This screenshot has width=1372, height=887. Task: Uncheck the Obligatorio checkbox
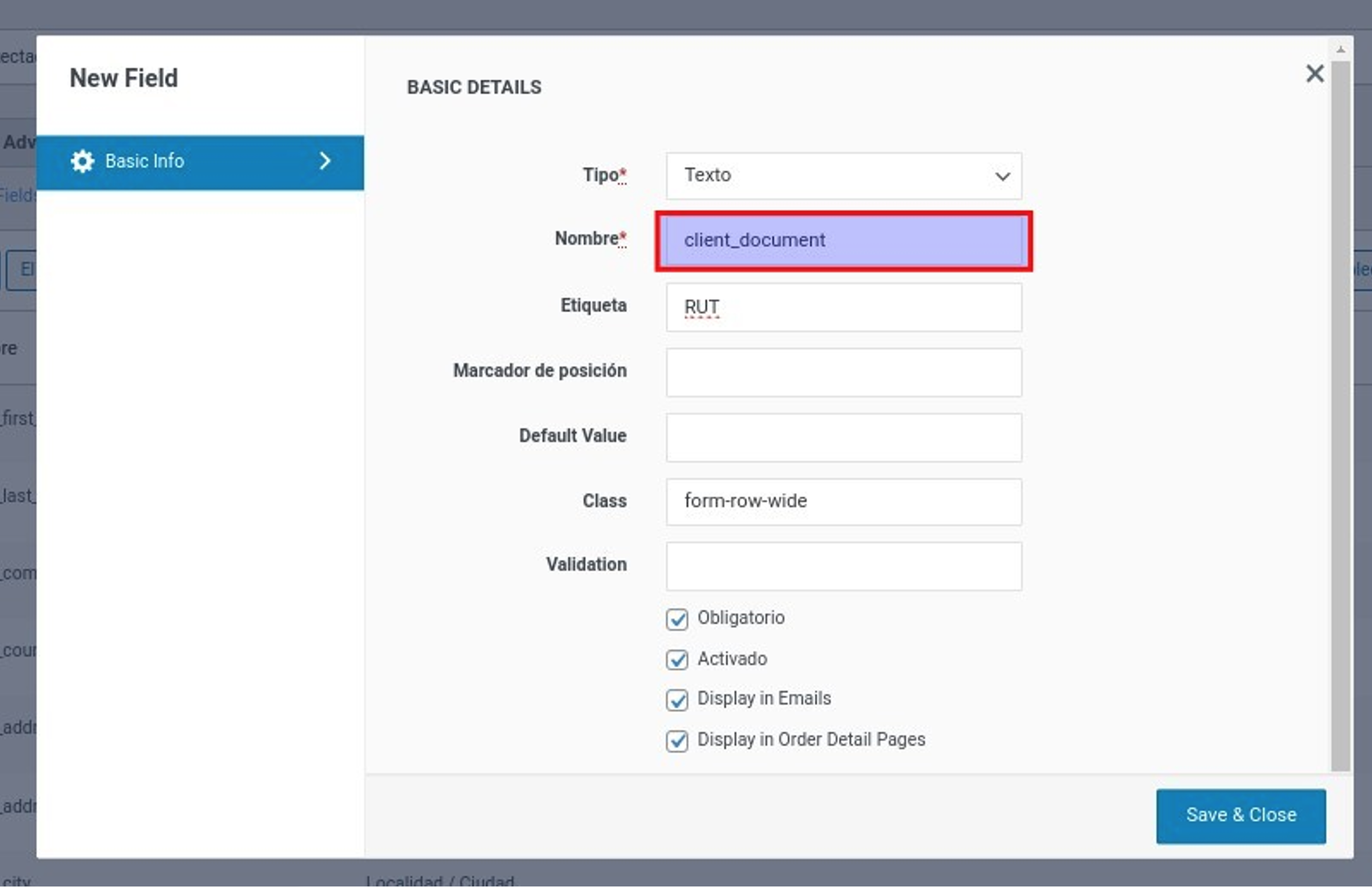[x=676, y=619]
